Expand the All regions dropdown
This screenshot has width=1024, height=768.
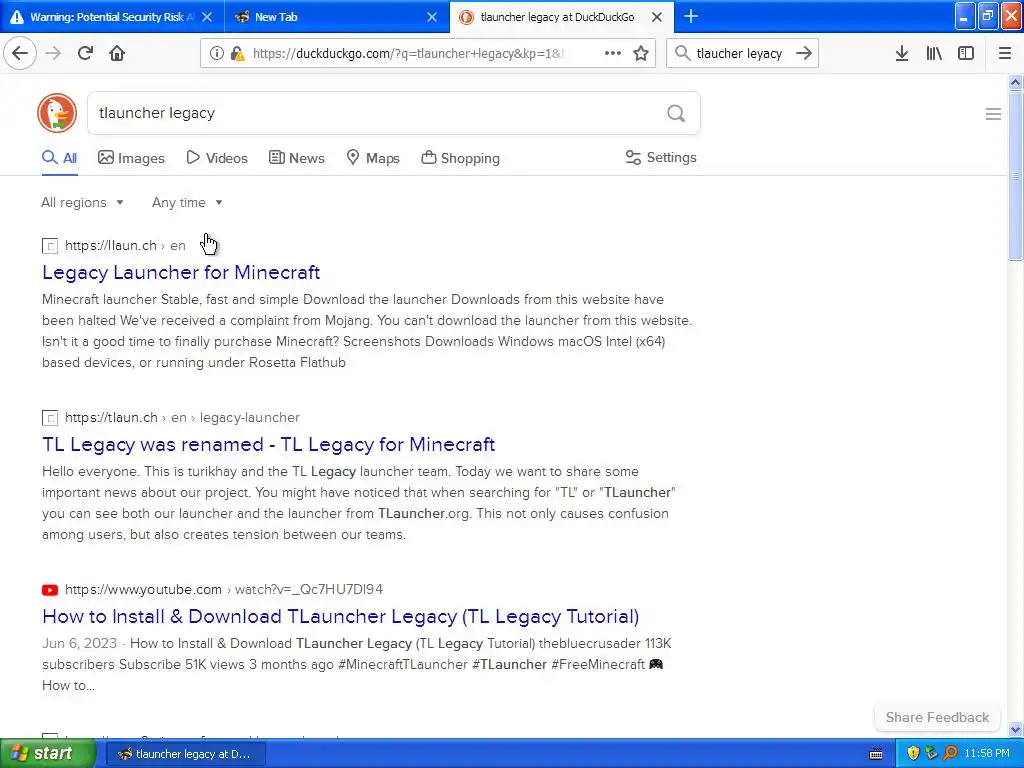pos(82,202)
